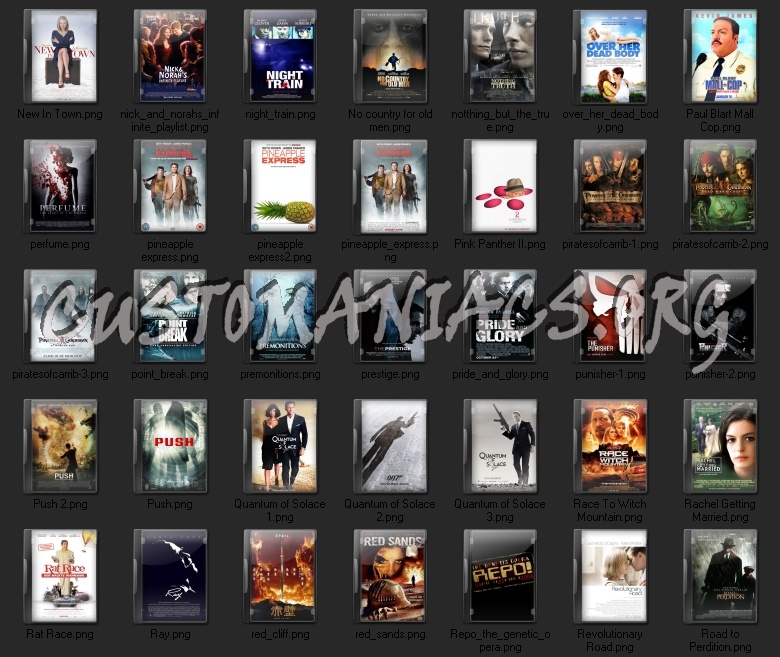Screen dimensions: 780x657
Task: Click the "Push.png" file name
Action: pos(170,504)
